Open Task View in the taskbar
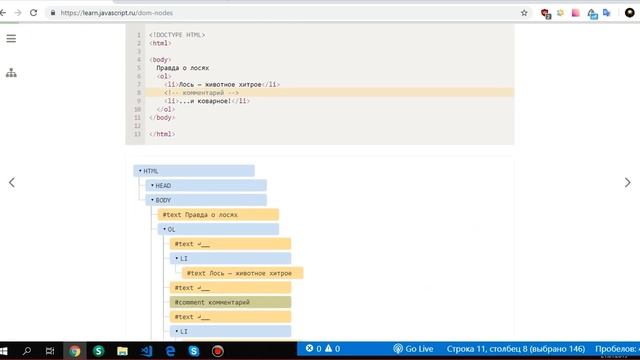This screenshot has height=360, width=640. point(50,351)
